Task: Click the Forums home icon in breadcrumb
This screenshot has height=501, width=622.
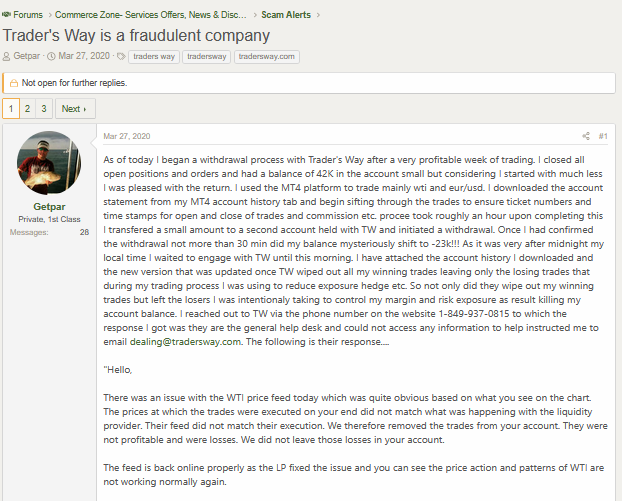Action: click(6, 15)
